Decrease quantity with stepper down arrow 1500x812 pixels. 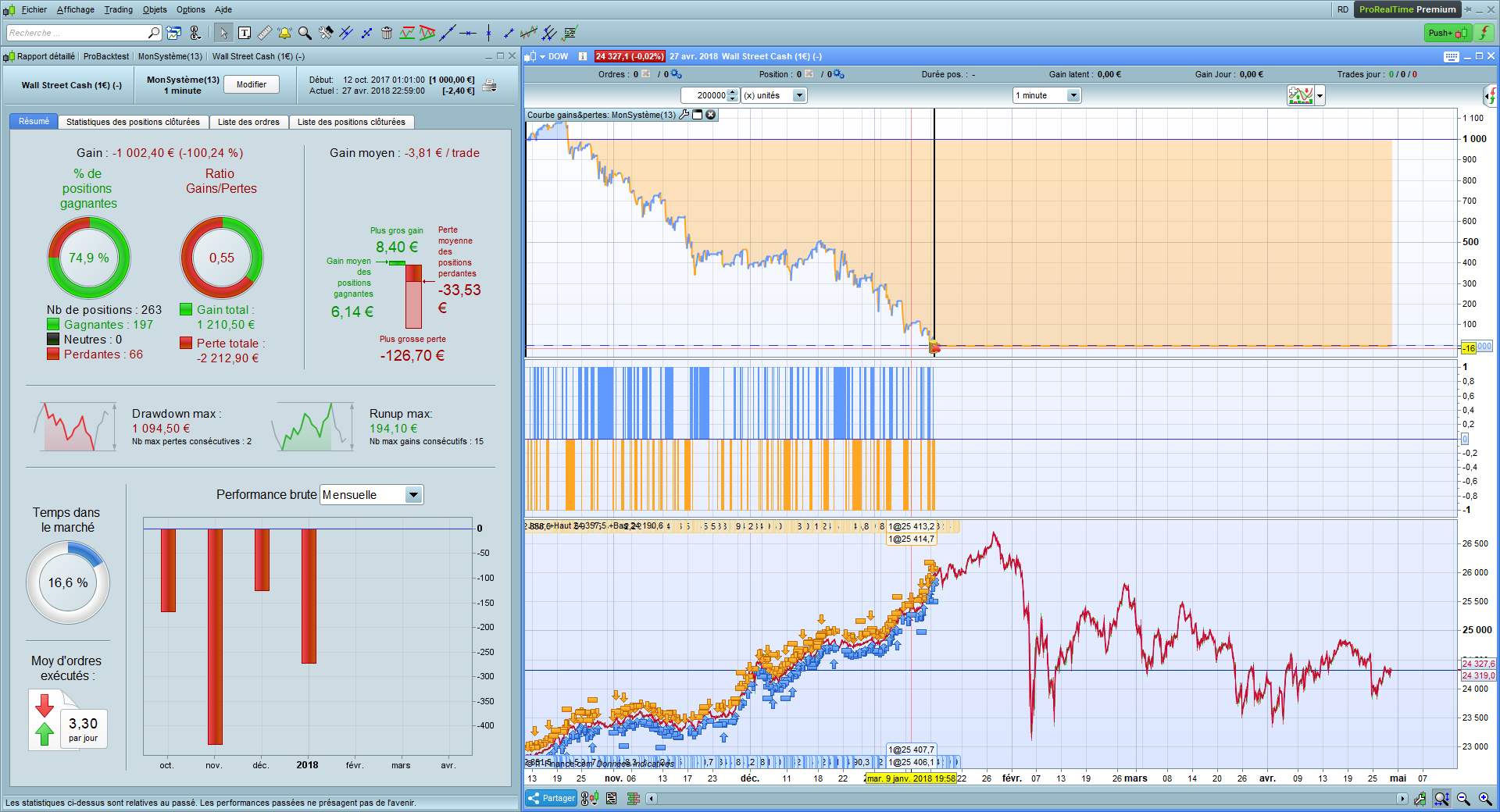732,99
